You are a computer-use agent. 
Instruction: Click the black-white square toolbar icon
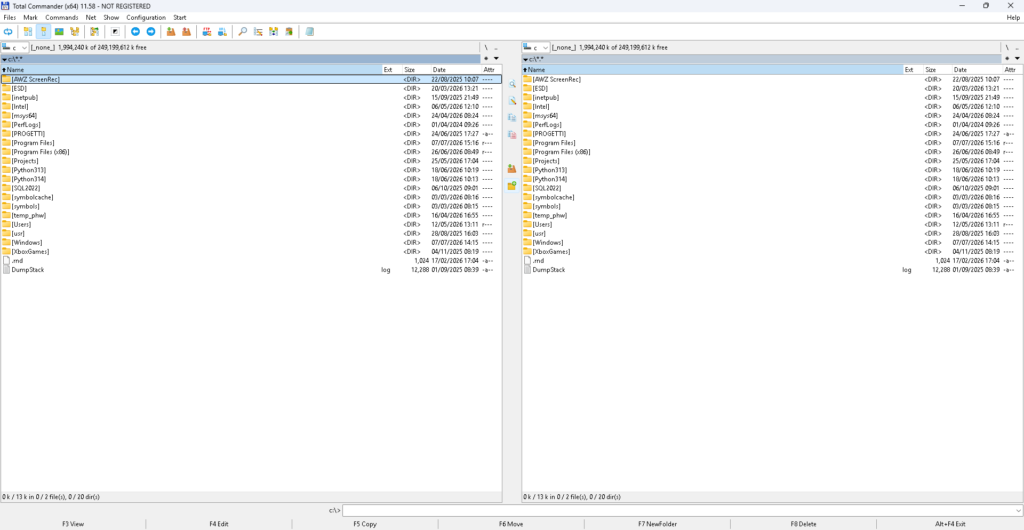click(115, 31)
